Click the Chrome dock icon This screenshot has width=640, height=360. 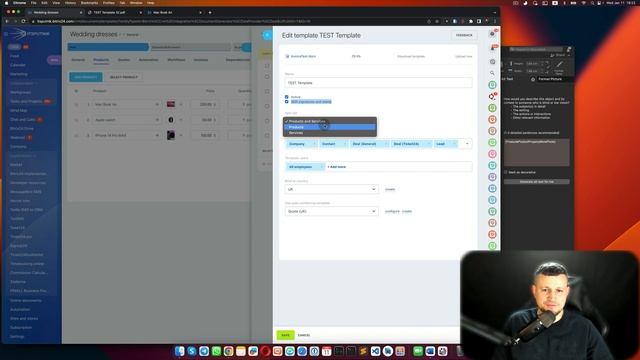(x=229, y=351)
